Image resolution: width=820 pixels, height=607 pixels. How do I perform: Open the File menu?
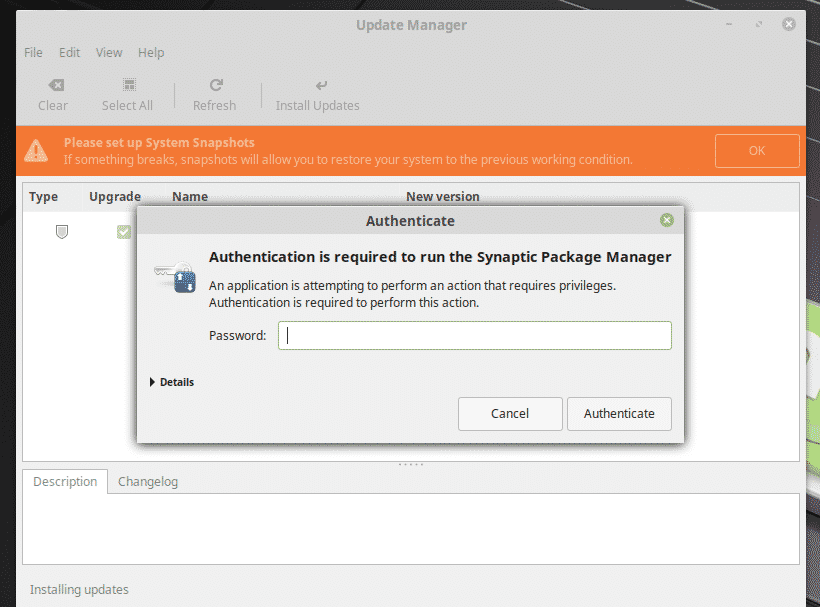(x=32, y=52)
